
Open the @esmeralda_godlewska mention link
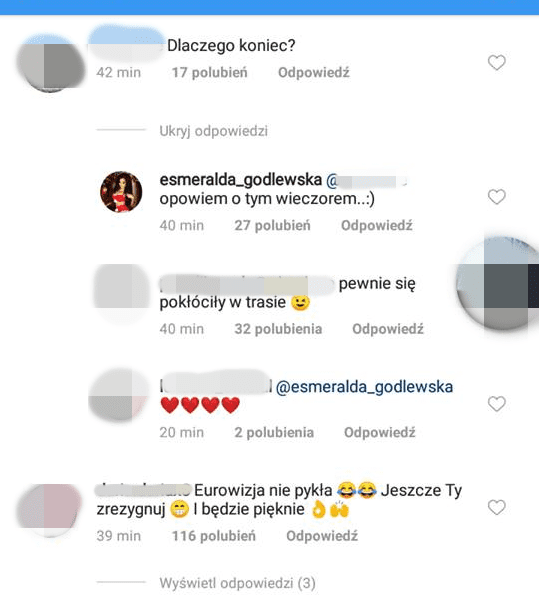click(x=364, y=387)
